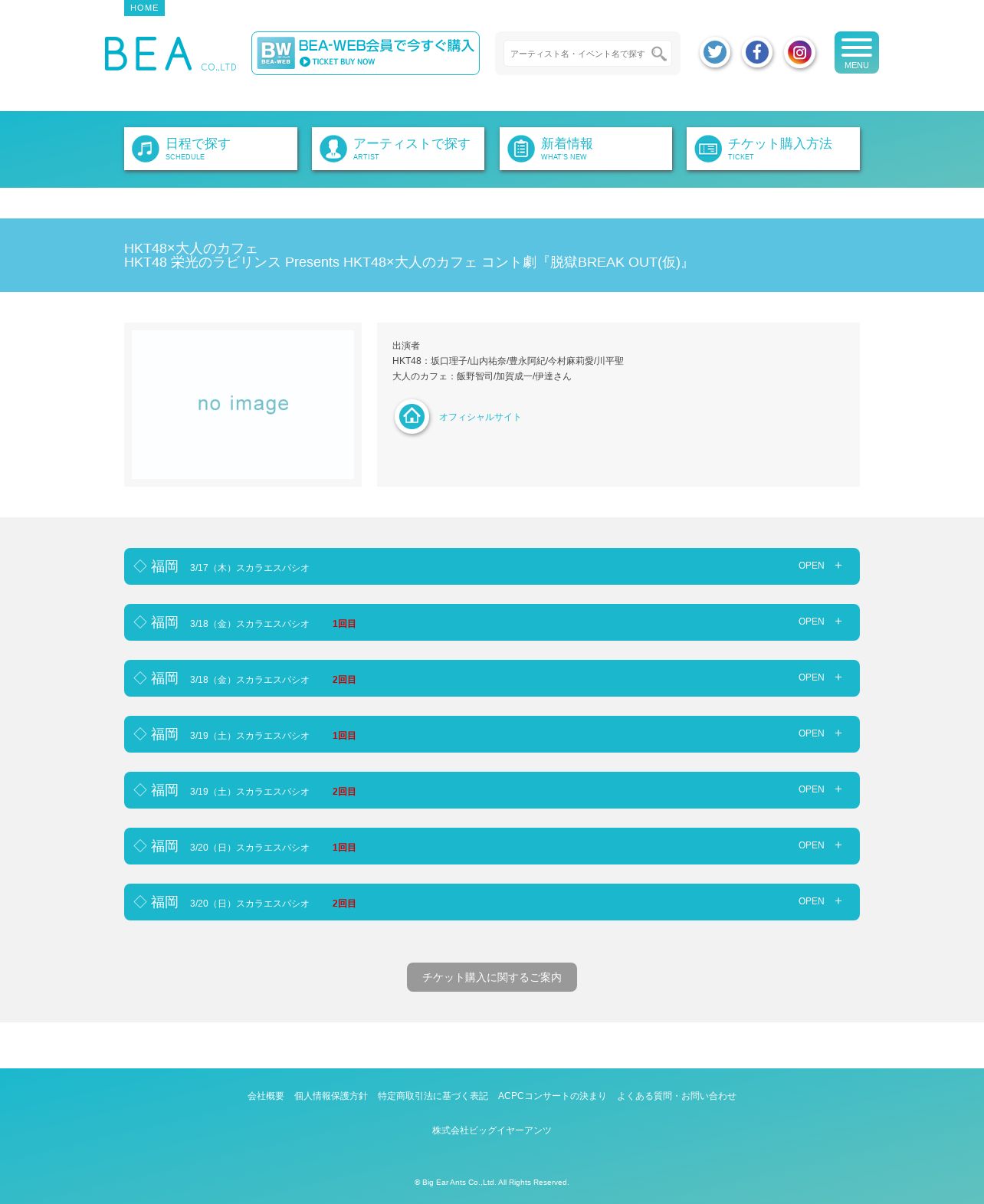984x1204 pixels.
Task: Open the hamburger MENU button
Action: coord(857,53)
